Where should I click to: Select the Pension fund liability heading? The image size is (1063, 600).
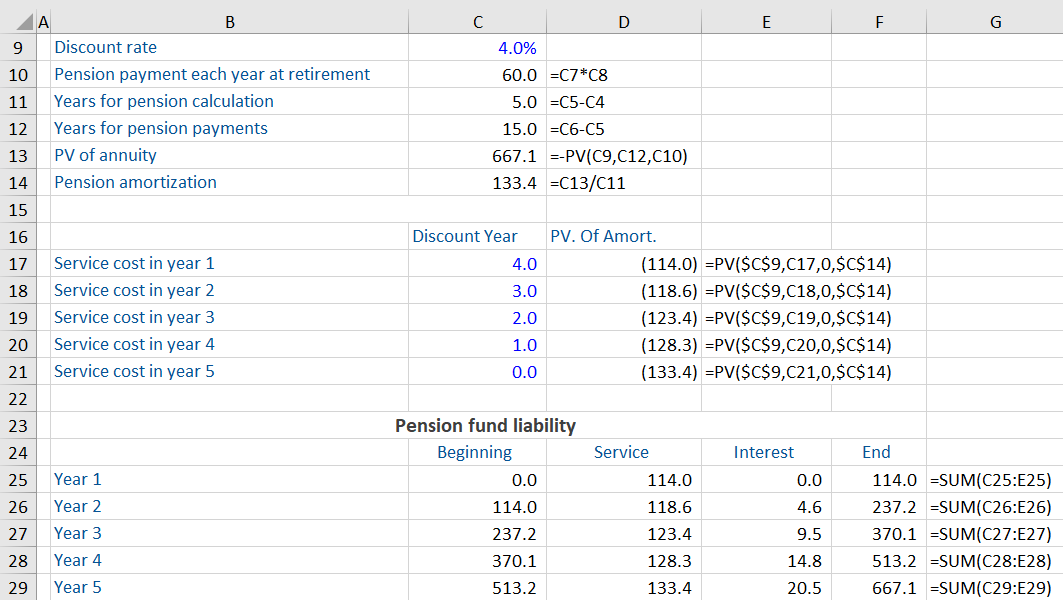485,425
